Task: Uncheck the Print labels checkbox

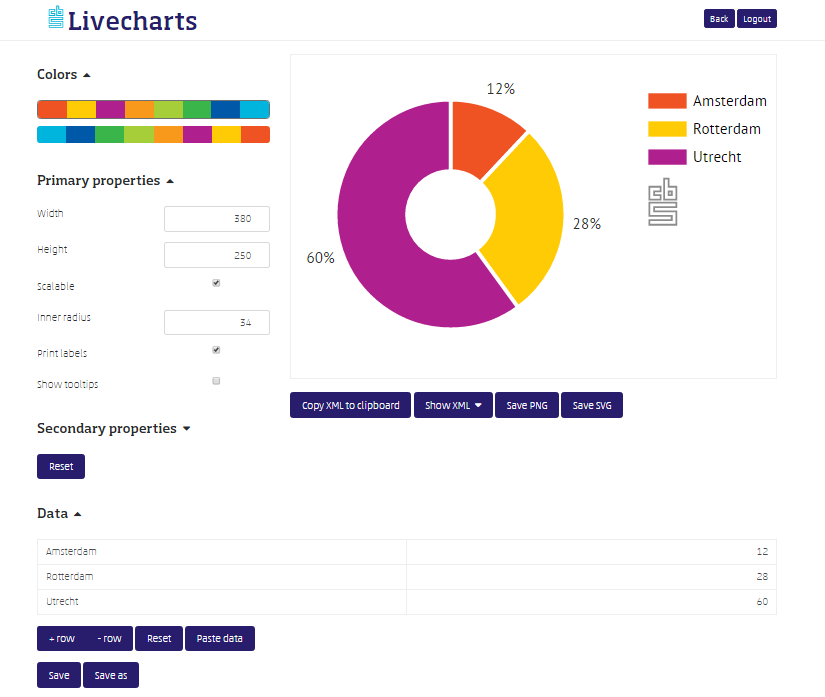Action: (x=216, y=350)
